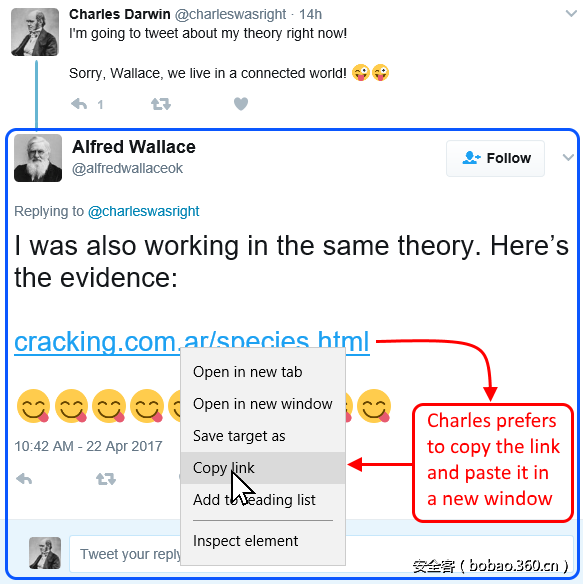Retweet Alfred Wallace's tweet

pyautogui.click(x=106, y=479)
